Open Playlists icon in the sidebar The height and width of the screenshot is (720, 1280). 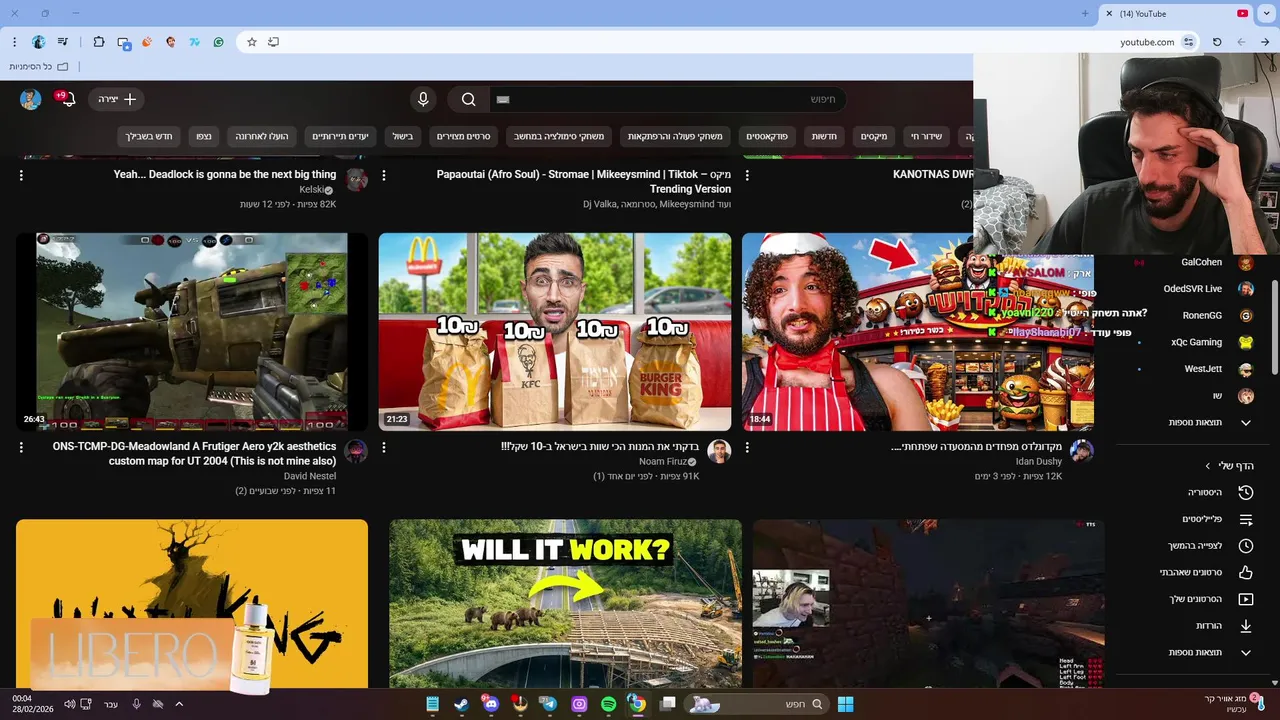tap(1246, 519)
